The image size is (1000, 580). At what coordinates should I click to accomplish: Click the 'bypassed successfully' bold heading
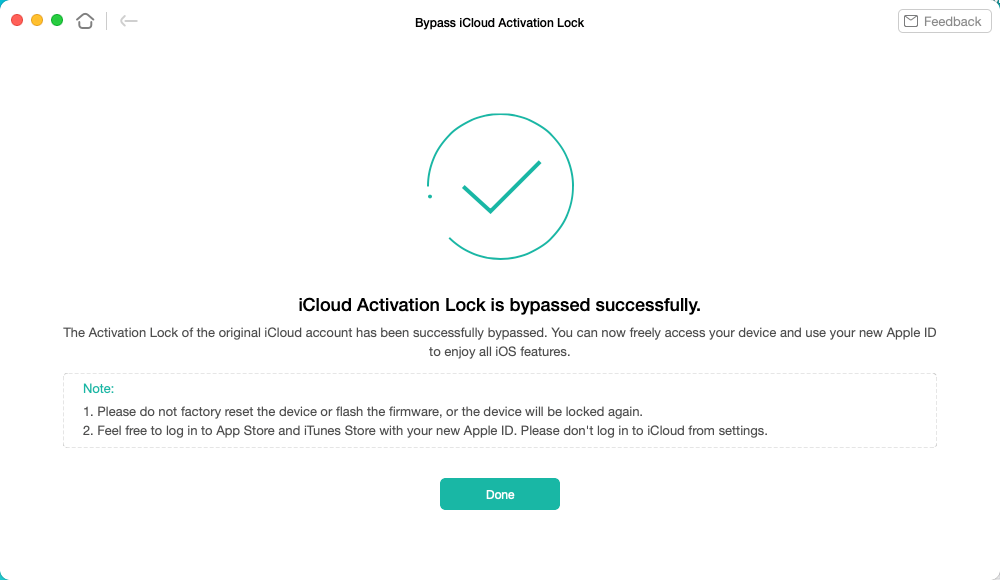click(x=499, y=304)
